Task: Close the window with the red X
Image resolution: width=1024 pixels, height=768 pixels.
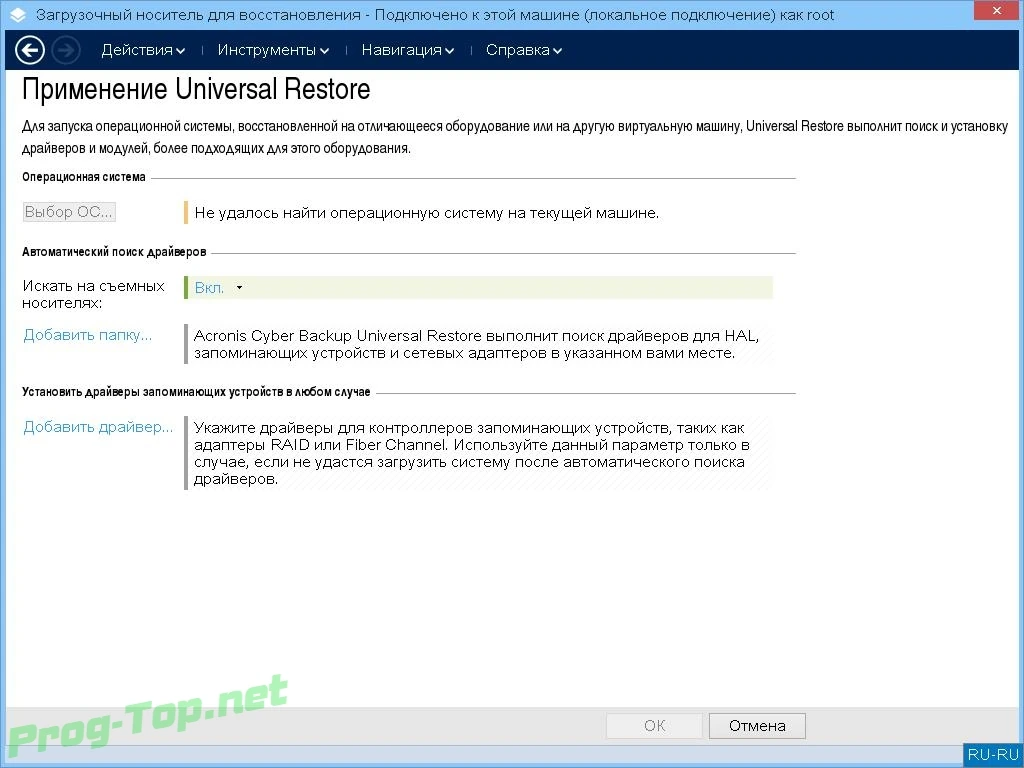Action: pos(997,10)
